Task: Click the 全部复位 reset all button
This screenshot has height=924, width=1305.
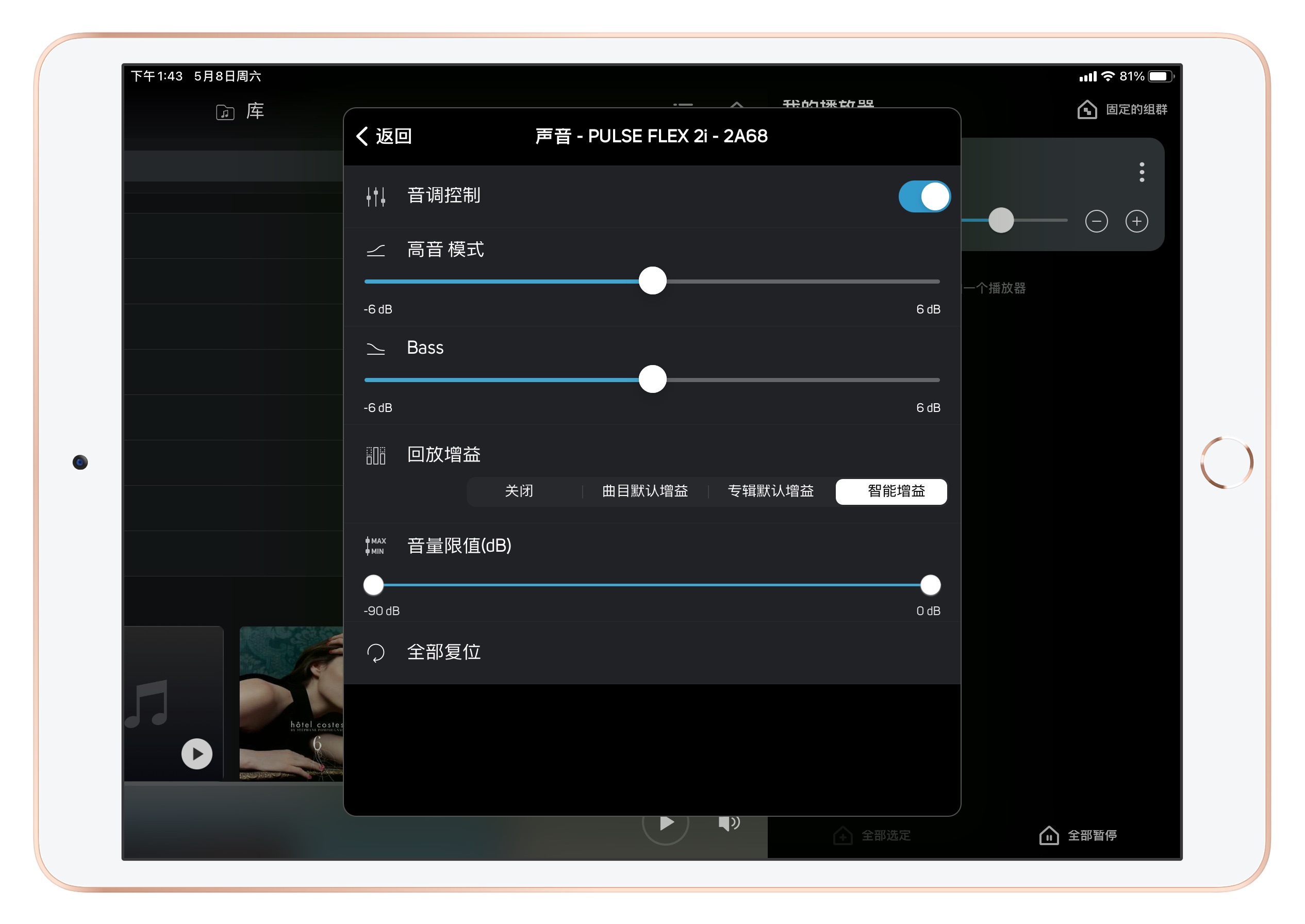Action: tap(445, 652)
